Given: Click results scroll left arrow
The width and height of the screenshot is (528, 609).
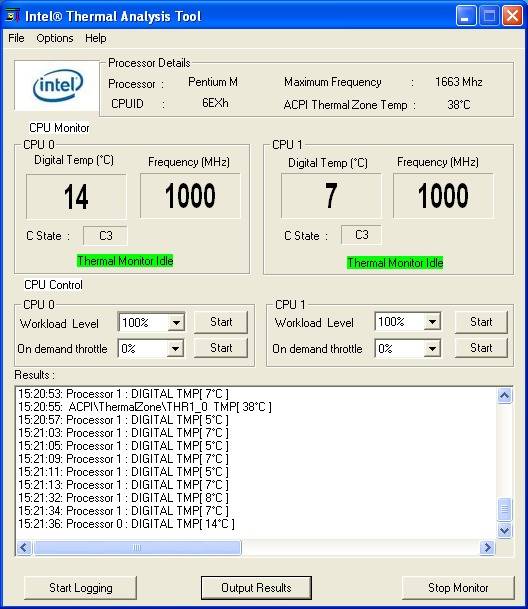Looking at the screenshot, I should pos(24,548).
